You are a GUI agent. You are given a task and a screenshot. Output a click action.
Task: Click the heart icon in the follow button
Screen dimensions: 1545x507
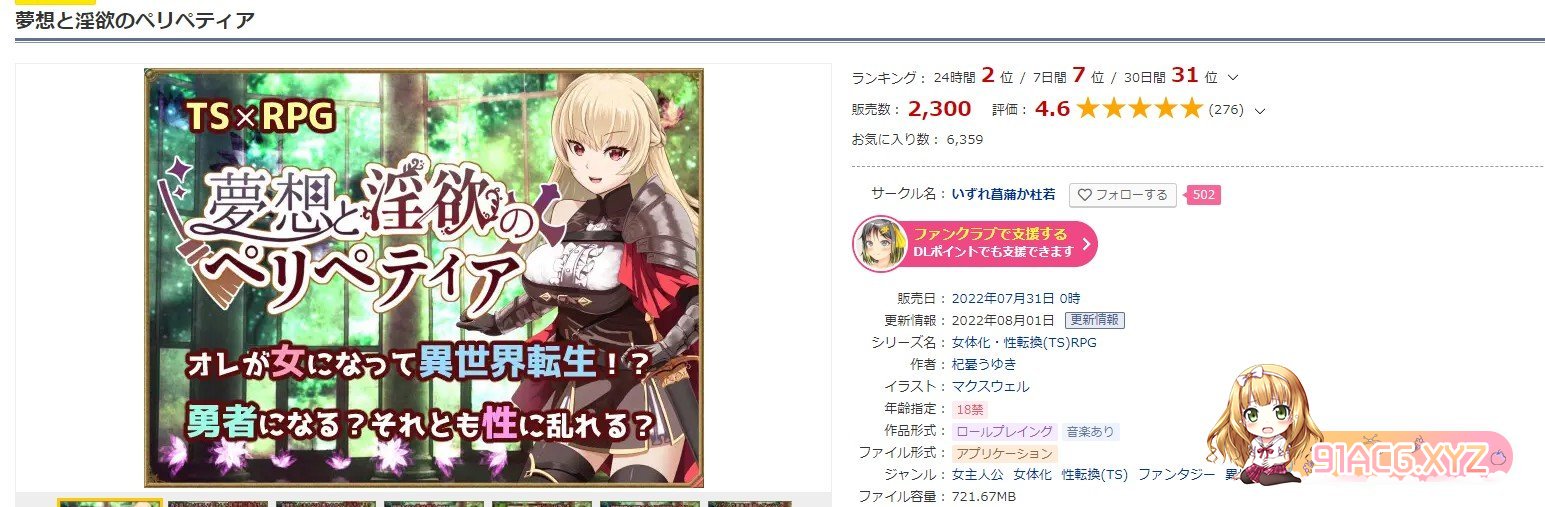click(1084, 195)
